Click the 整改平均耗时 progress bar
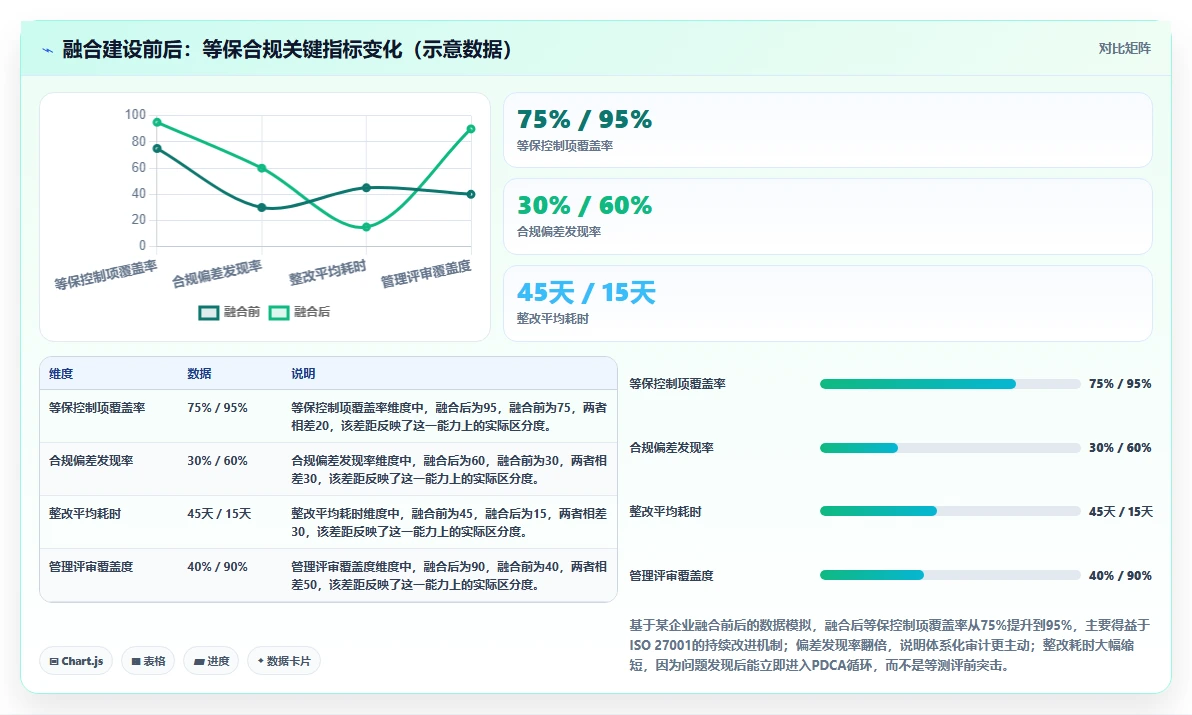1192x715 pixels. (950, 511)
